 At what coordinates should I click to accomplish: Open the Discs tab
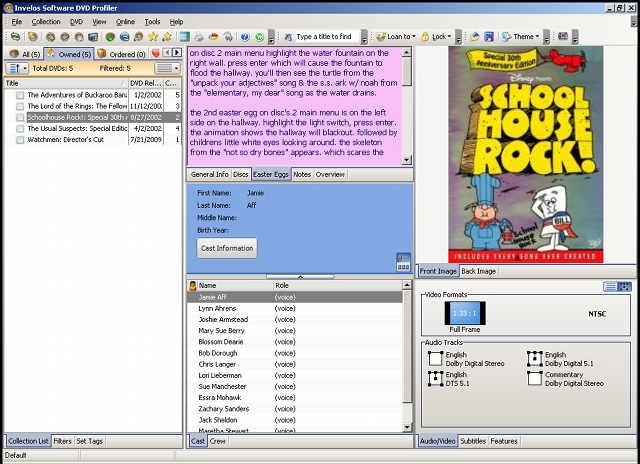(x=241, y=174)
